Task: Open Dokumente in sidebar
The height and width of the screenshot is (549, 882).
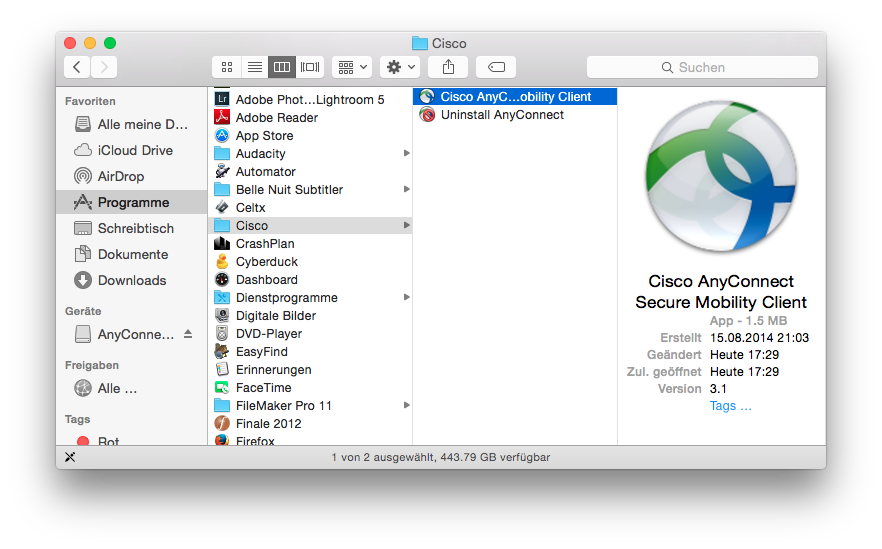Action: [132, 254]
